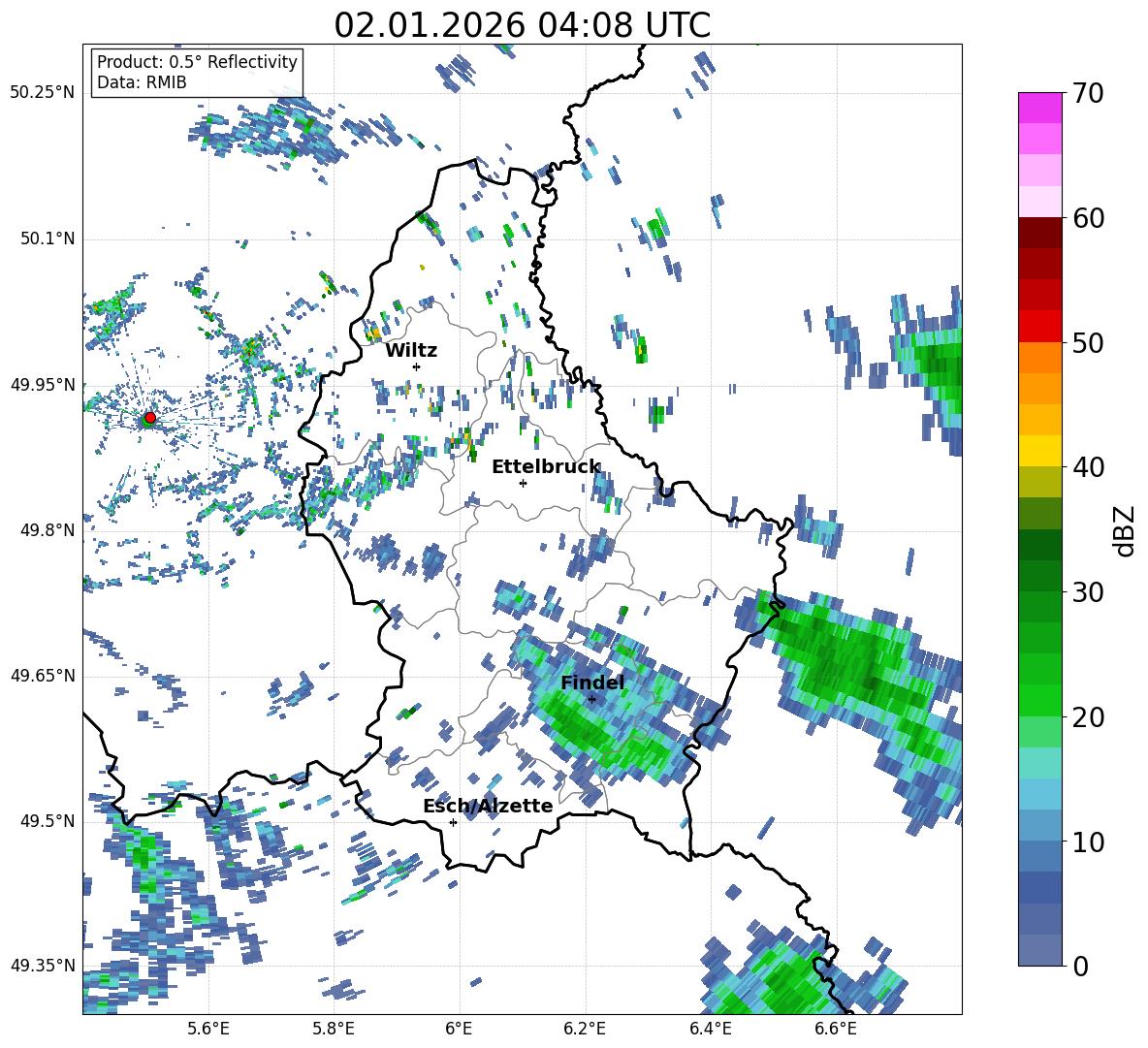Click the Findel cross marker

591,699
